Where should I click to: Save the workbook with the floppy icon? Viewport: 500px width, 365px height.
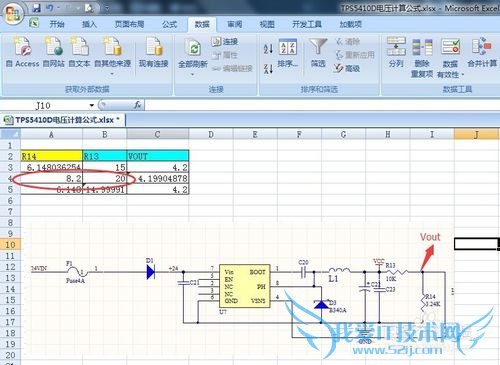36,7
